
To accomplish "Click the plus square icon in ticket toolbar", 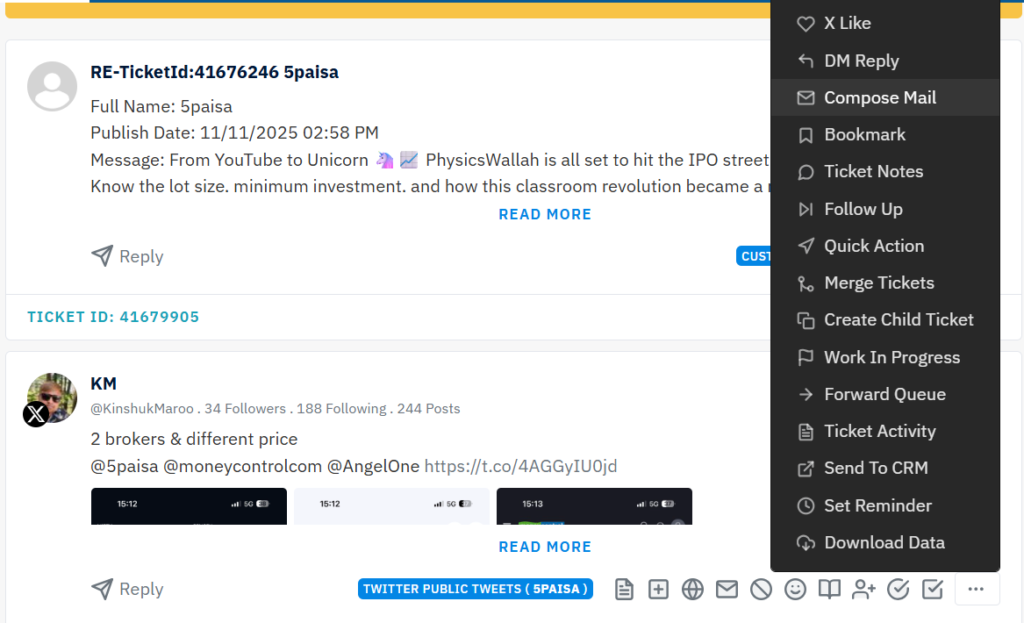I will point(658,590).
